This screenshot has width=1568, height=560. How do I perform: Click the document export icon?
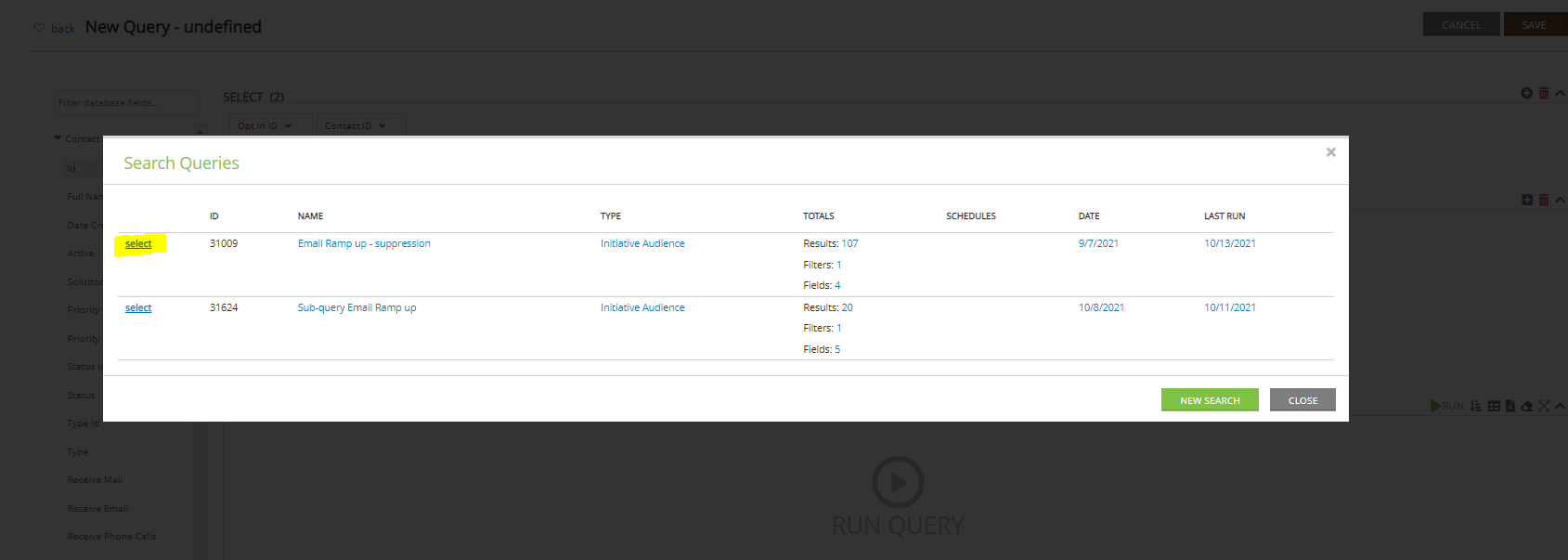coord(1510,406)
